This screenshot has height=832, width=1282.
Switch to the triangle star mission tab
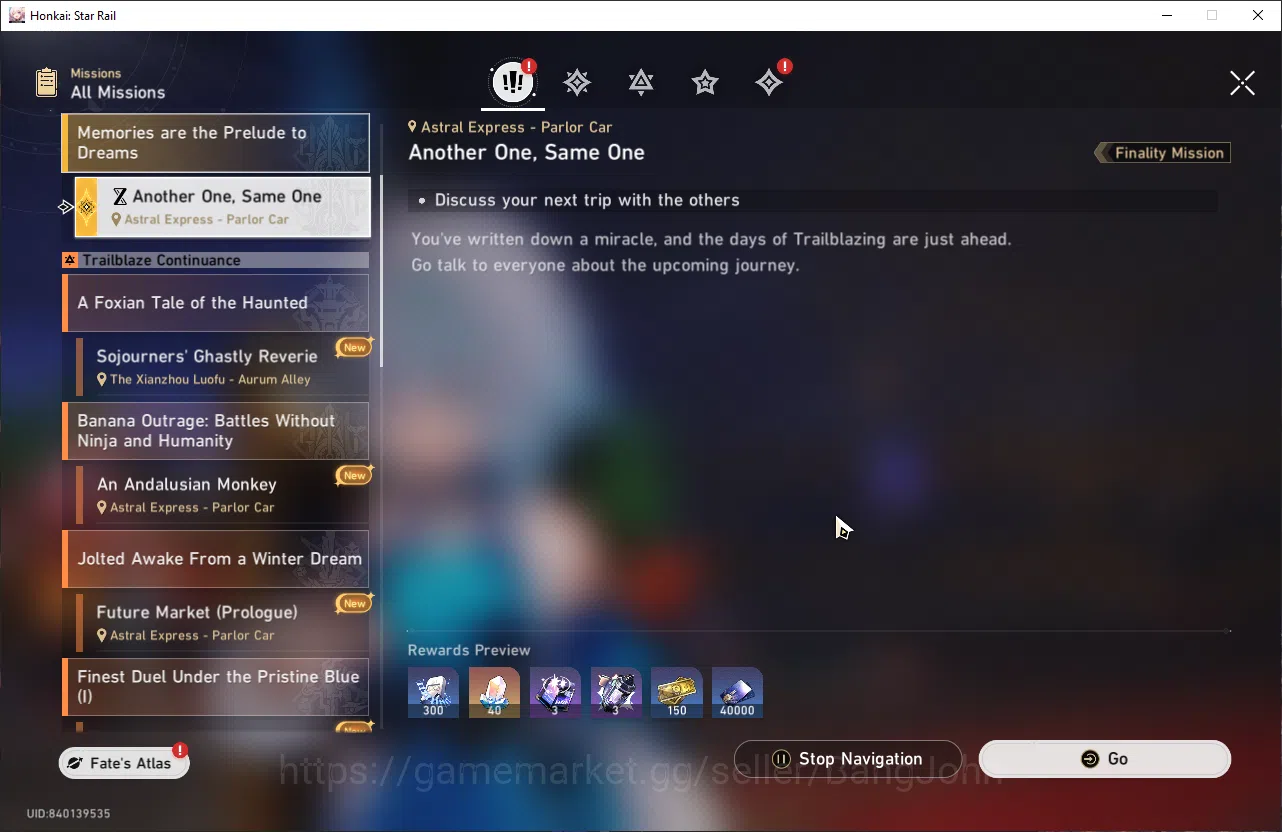[x=641, y=83]
